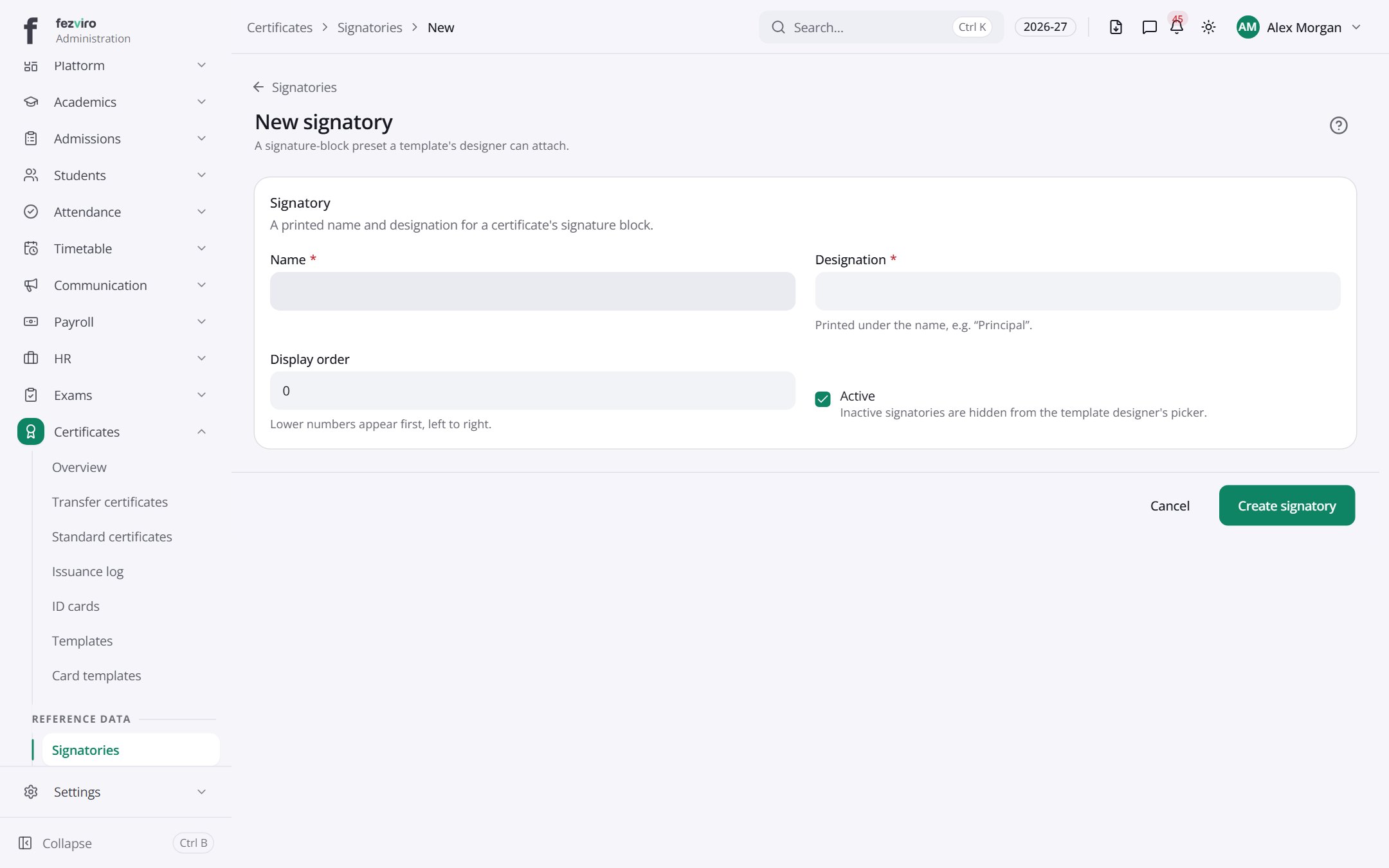The width and height of the screenshot is (1389, 868).
Task: Open the chat messages icon
Action: (x=1149, y=27)
